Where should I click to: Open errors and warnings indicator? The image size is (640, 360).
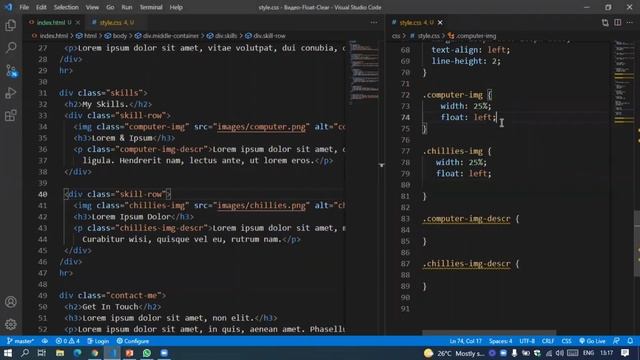point(68,341)
